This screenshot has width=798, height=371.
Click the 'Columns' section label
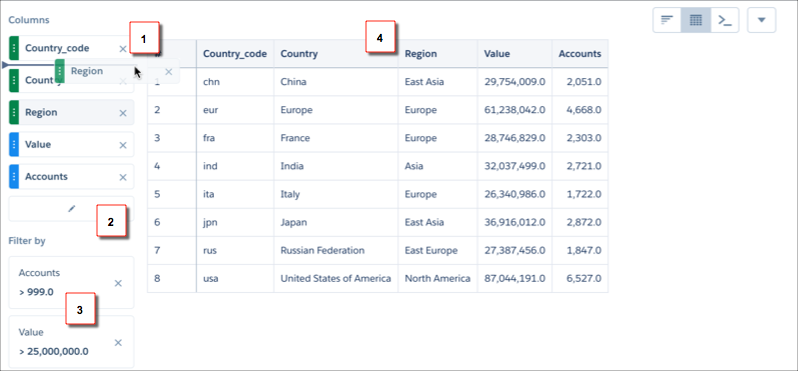coord(29,20)
